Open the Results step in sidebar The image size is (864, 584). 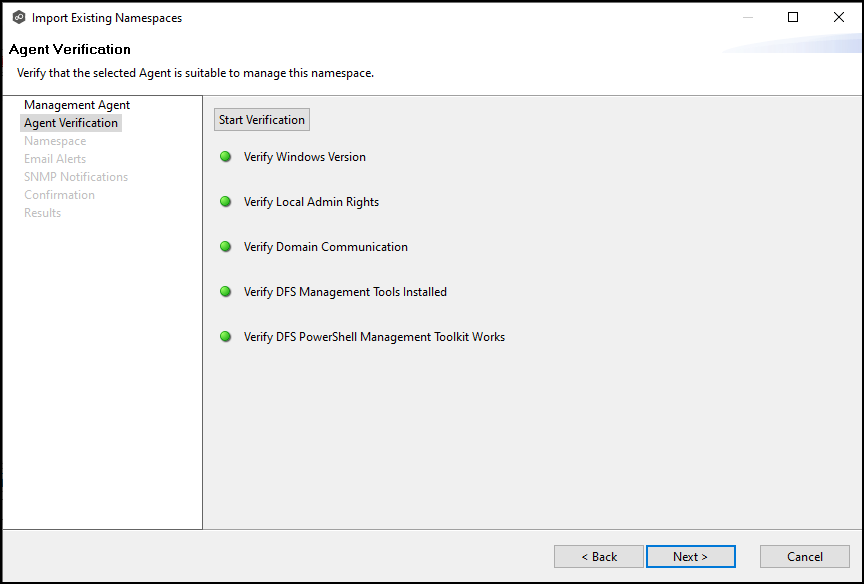tap(42, 213)
